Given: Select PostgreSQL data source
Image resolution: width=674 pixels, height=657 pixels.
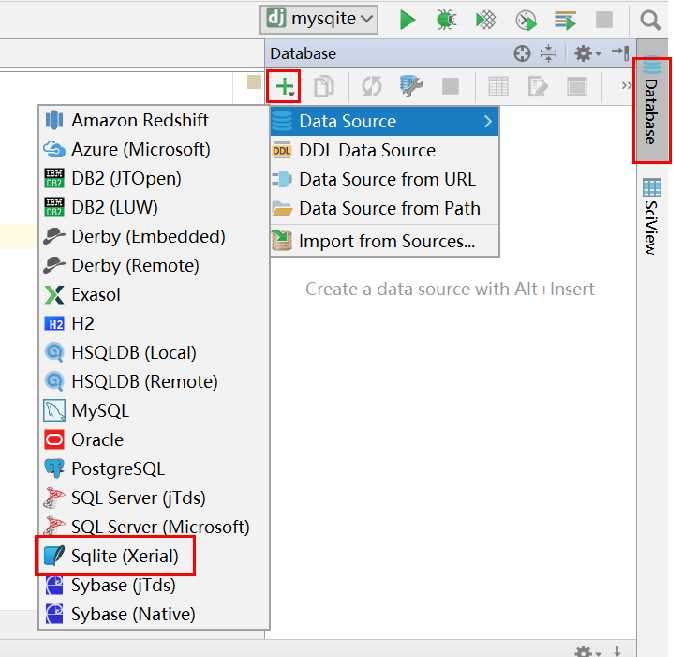Looking at the screenshot, I should pyautogui.click(x=153, y=469).
